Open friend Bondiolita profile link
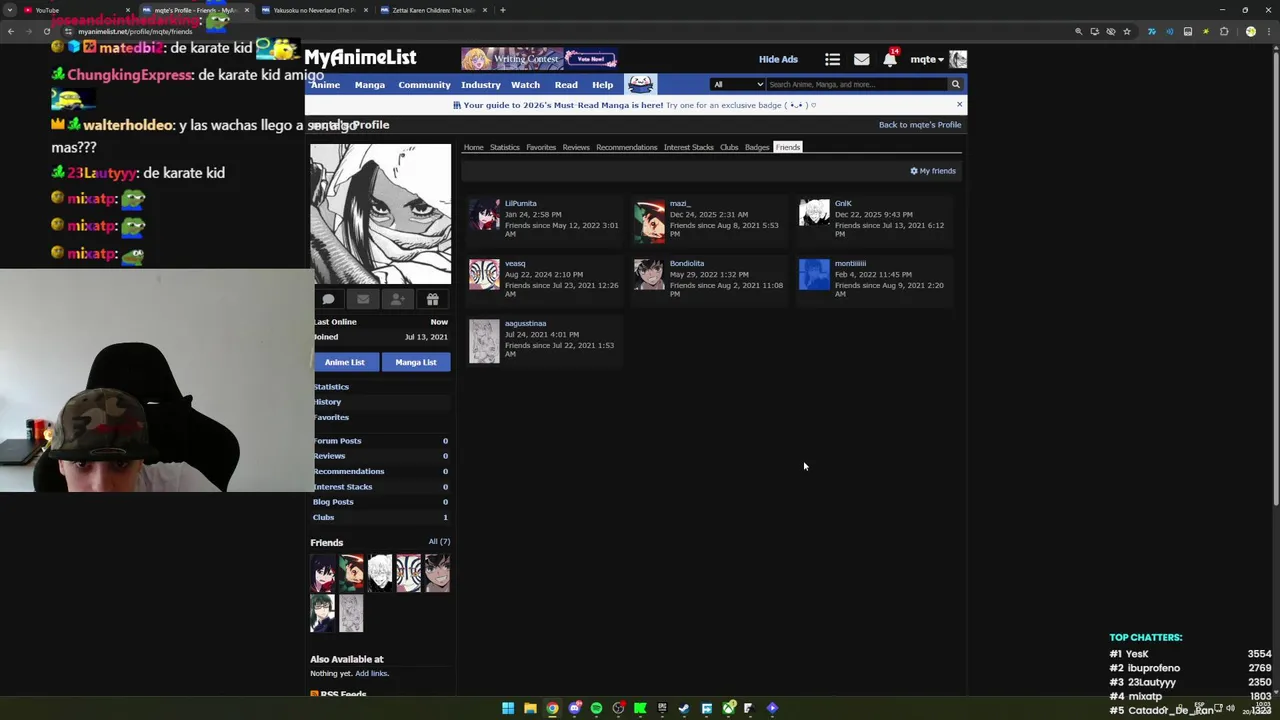 (x=687, y=263)
